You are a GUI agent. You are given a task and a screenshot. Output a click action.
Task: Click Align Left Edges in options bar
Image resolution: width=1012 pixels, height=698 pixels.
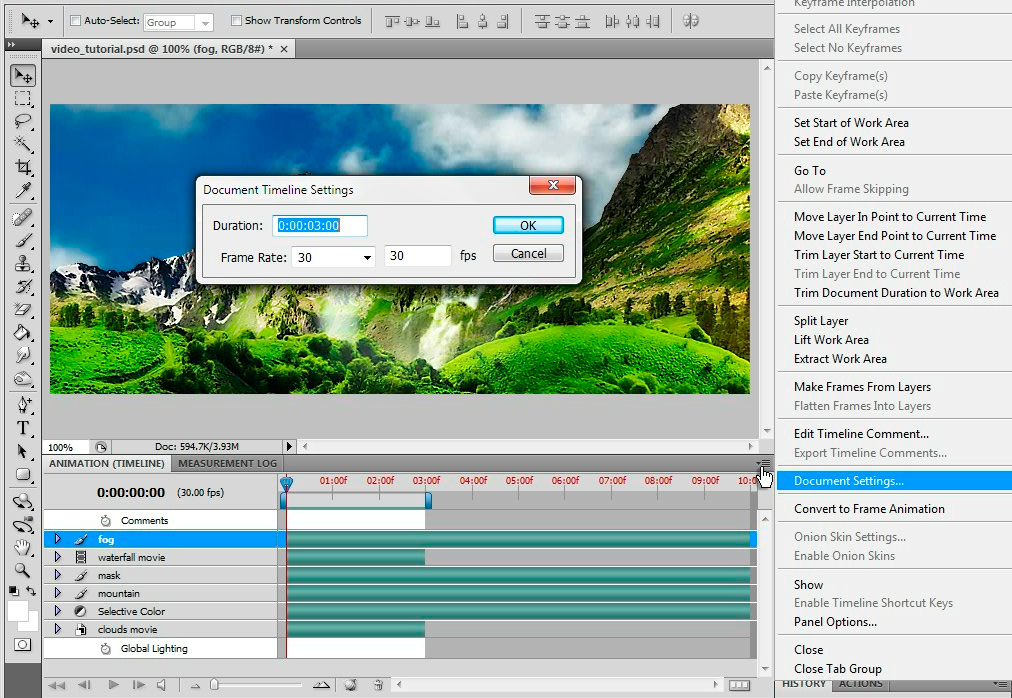(462, 21)
